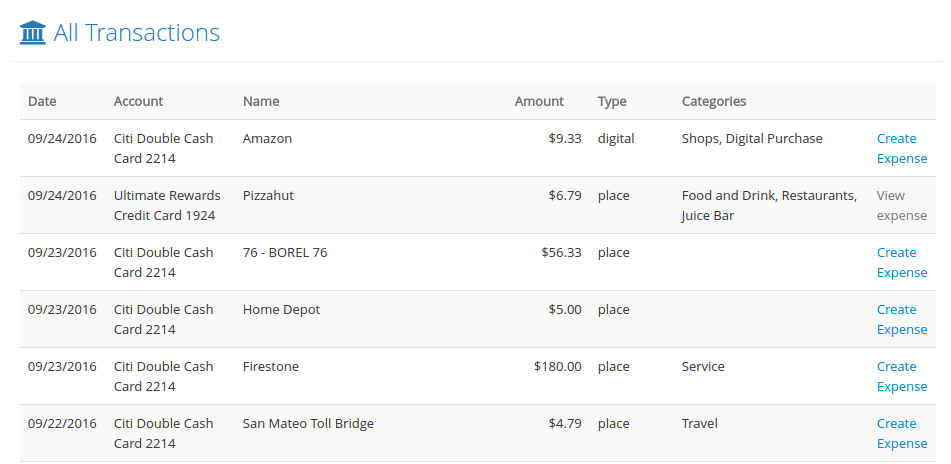Create Expense for 76 - BOREL 76
The width and height of the screenshot is (951, 464).
pos(902,263)
